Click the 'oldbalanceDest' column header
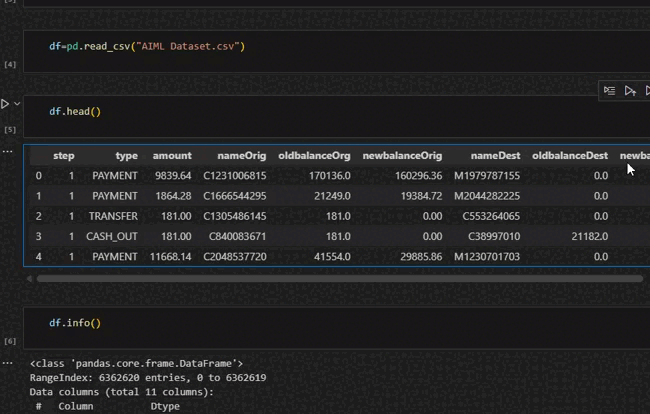The image size is (650, 414). tap(570, 156)
